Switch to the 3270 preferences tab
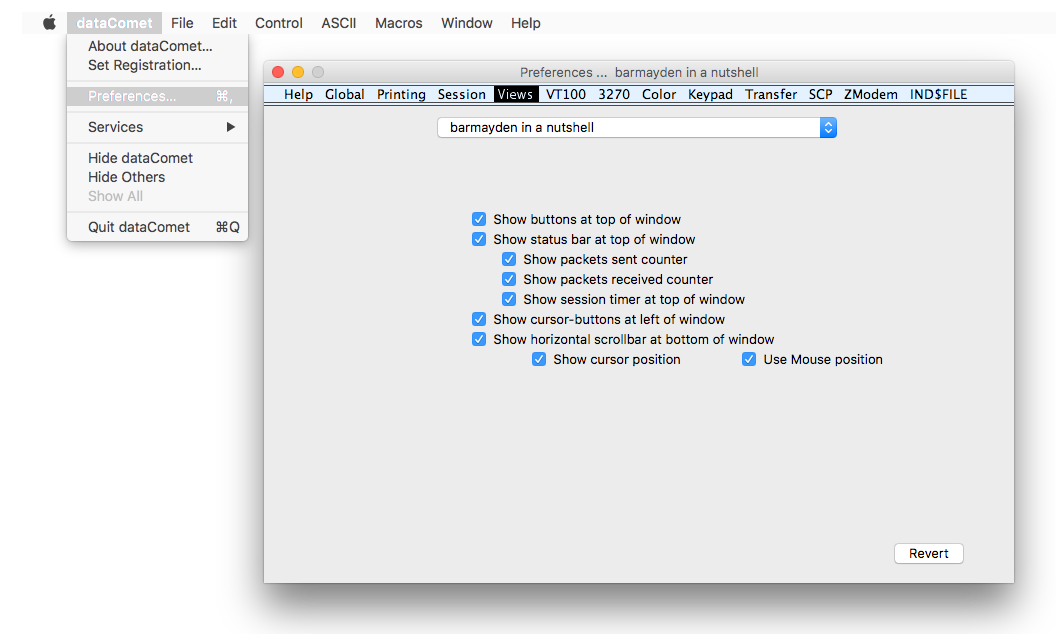The width and height of the screenshot is (1056, 634). coord(614,94)
